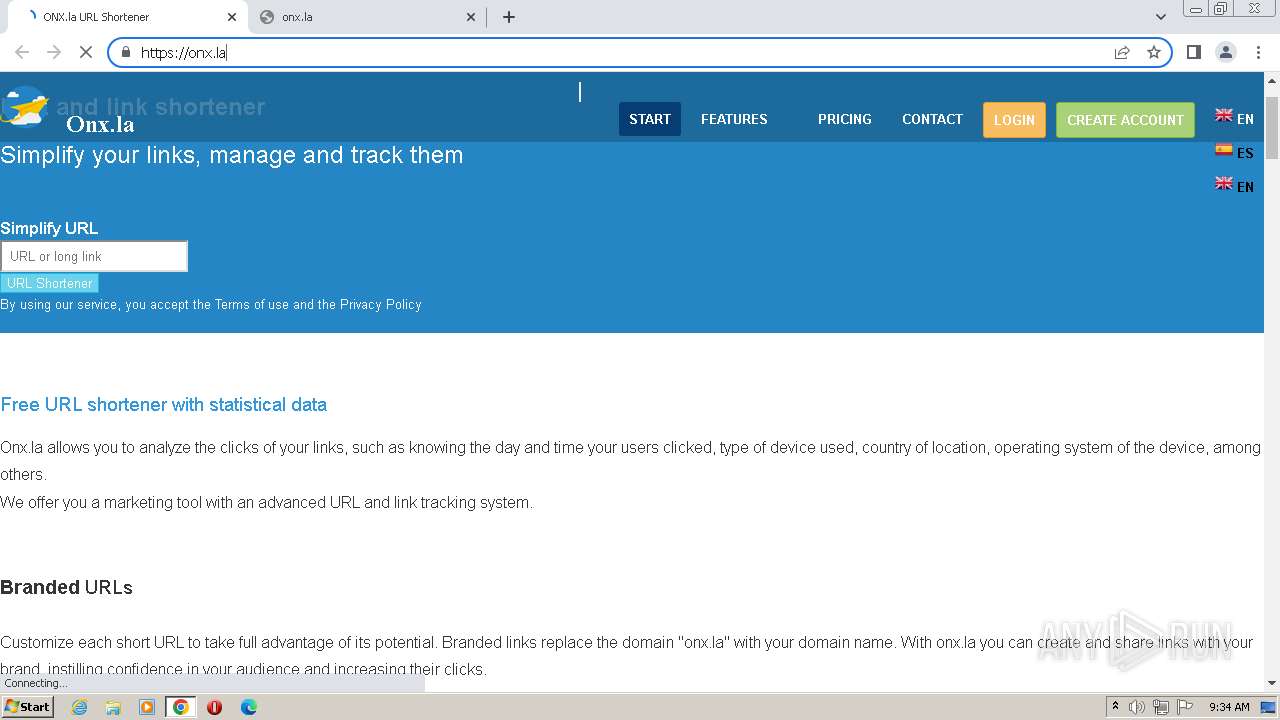Go back with the browser arrow
This screenshot has height=720, width=1280.
pyautogui.click(x=22, y=52)
